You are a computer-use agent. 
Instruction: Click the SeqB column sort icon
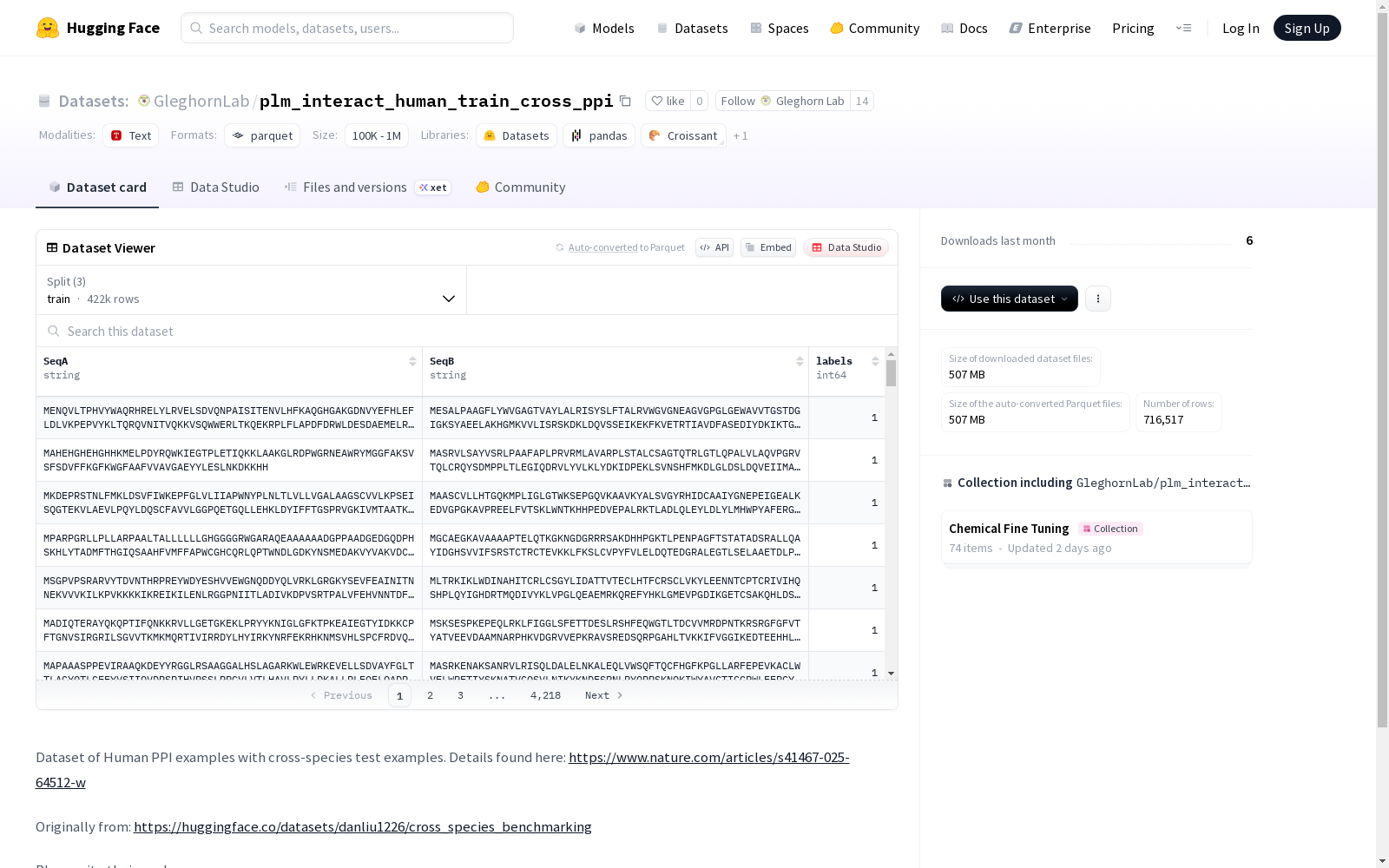(x=800, y=361)
